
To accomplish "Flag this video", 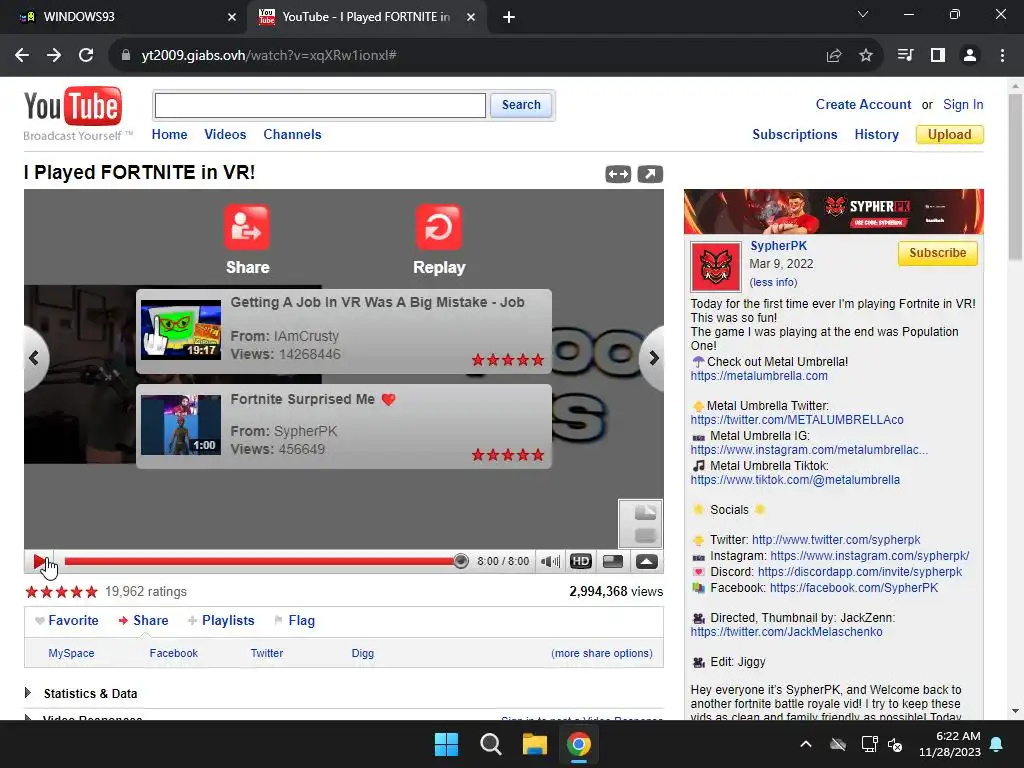I will pyautogui.click(x=301, y=620).
